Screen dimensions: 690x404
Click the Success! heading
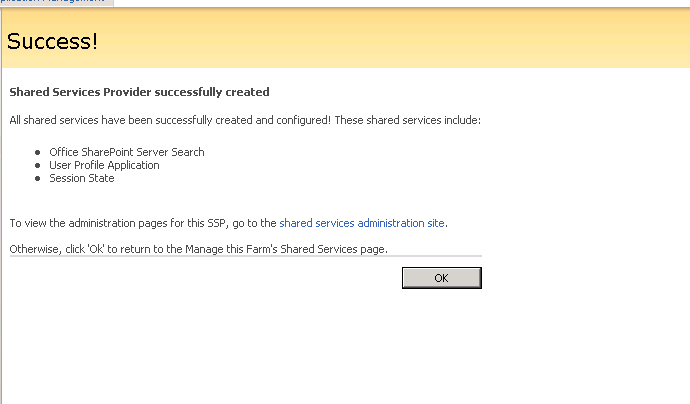(52, 42)
